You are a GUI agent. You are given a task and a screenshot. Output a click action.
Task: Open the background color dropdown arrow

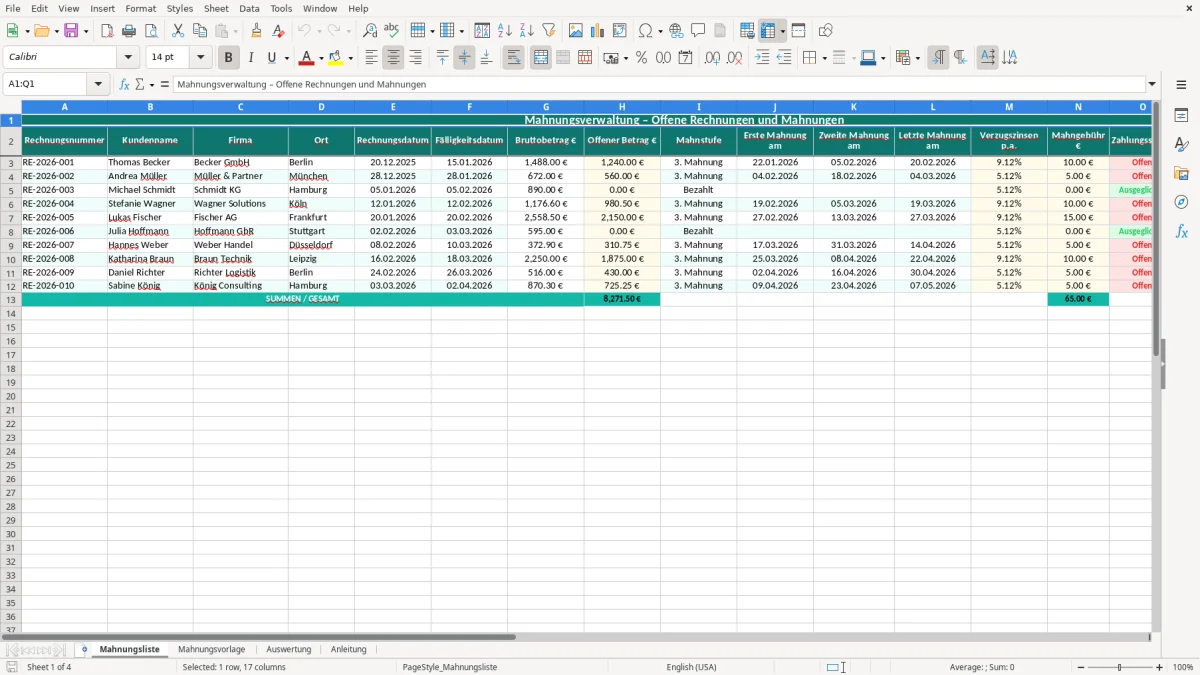tap(350, 58)
